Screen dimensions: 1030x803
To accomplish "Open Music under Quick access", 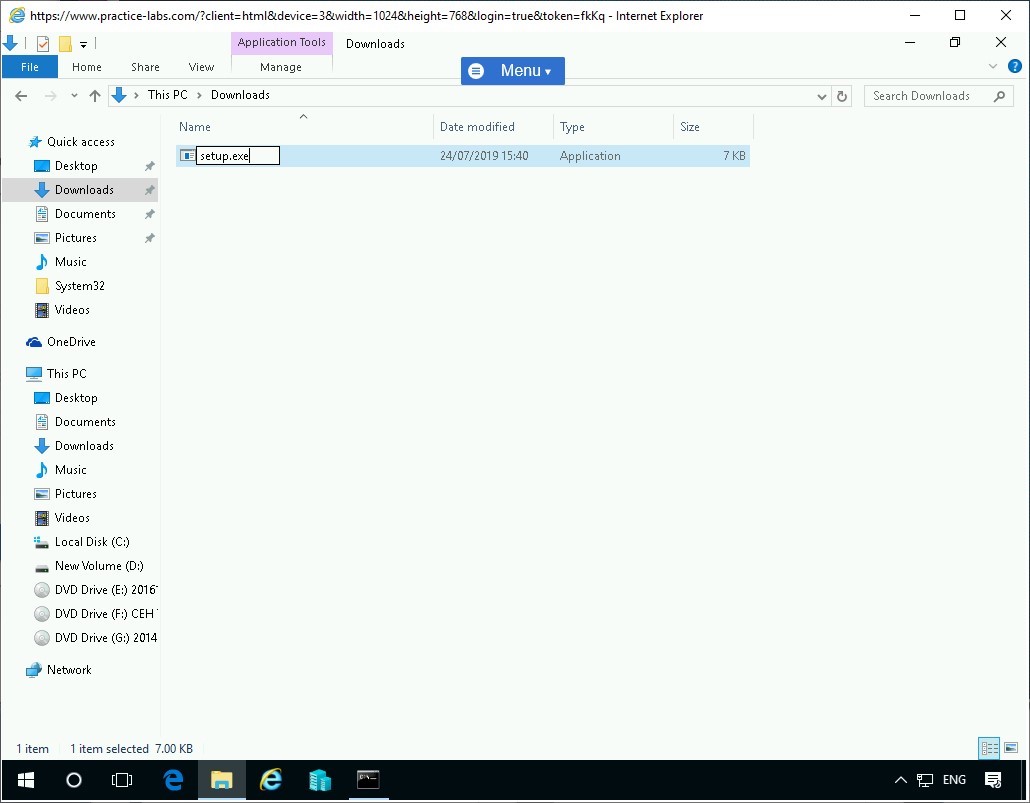I will (70, 262).
